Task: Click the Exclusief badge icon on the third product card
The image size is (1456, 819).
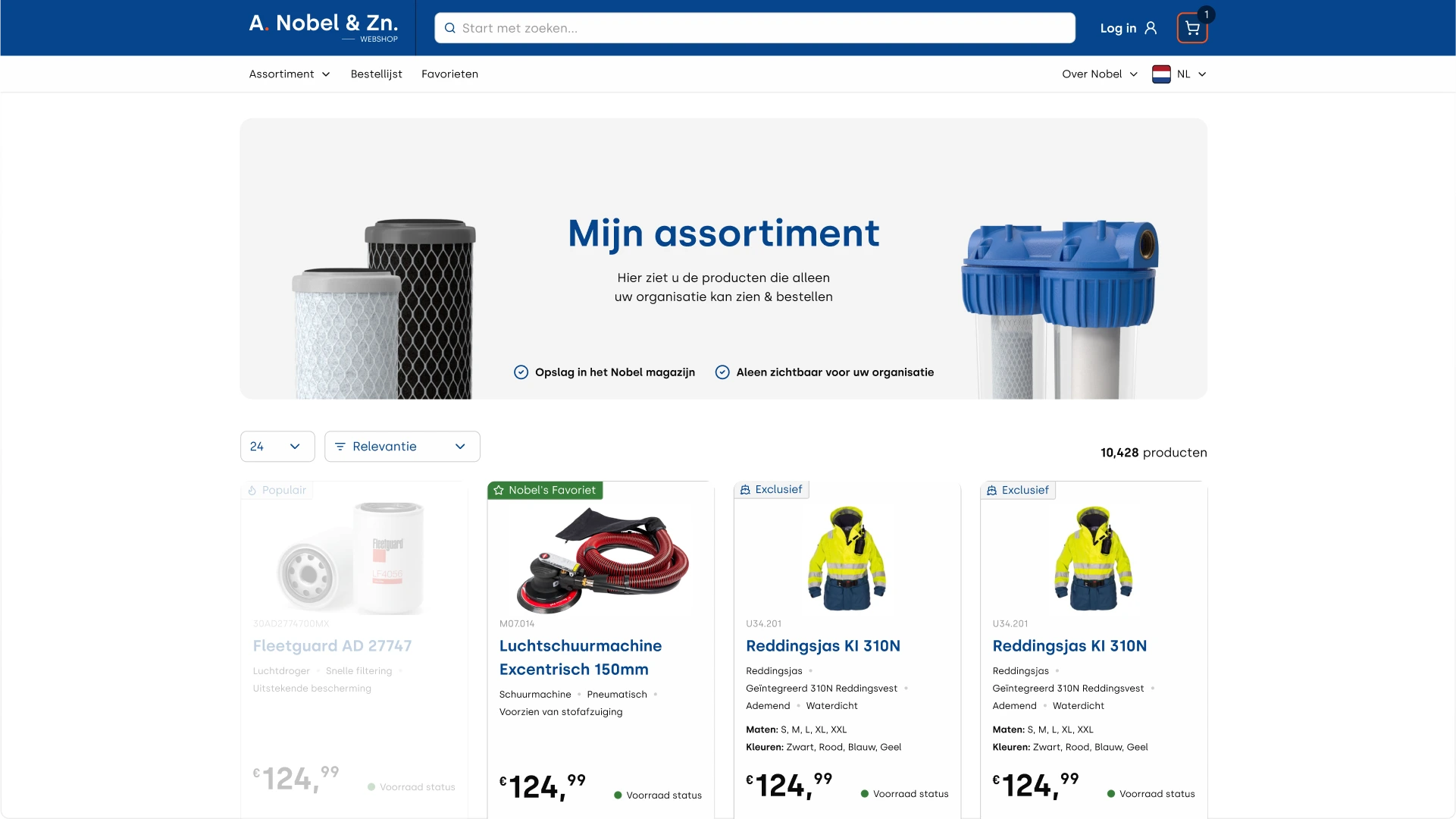Action: 745,490
